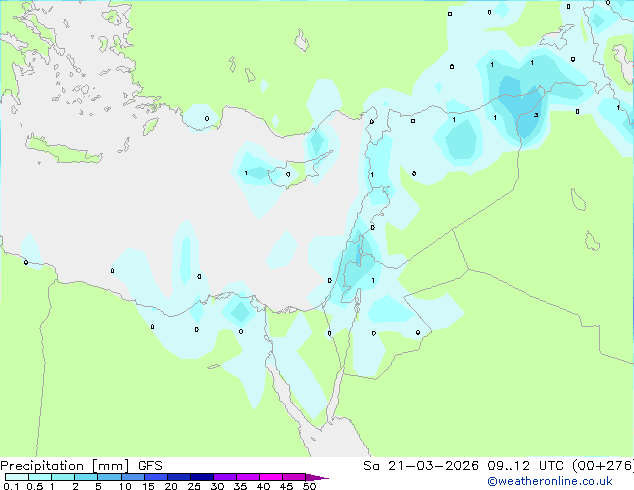Pick the 1–2 mm legend color box
The image size is (634, 490).
63,477
